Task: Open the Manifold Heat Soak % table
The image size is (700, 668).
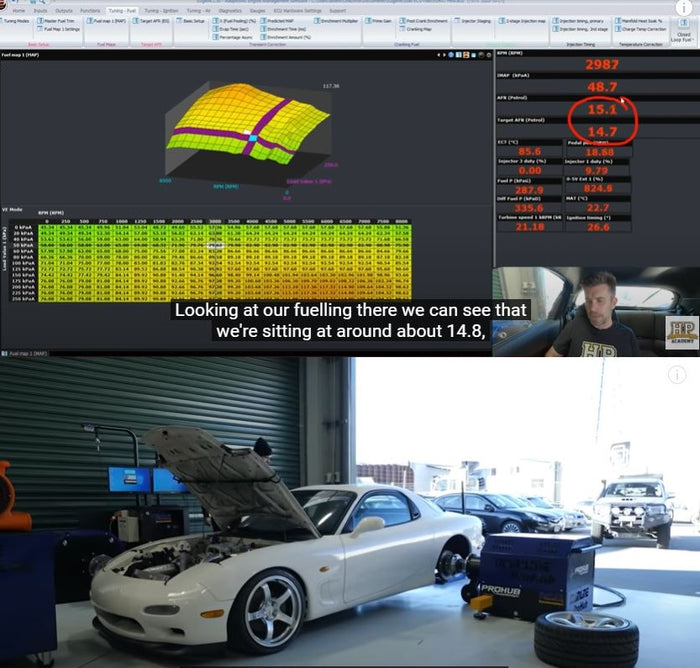Action: point(638,21)
